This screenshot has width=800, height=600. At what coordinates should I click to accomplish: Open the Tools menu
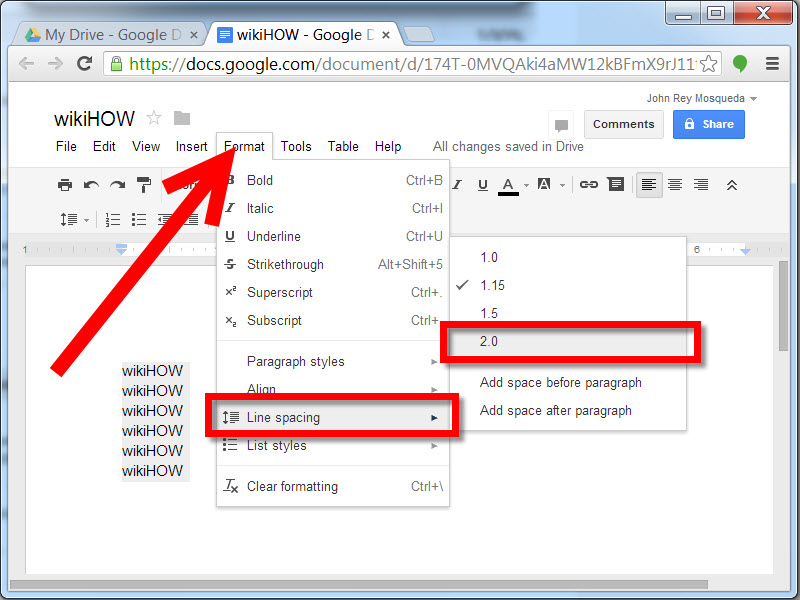click(296, 146)
